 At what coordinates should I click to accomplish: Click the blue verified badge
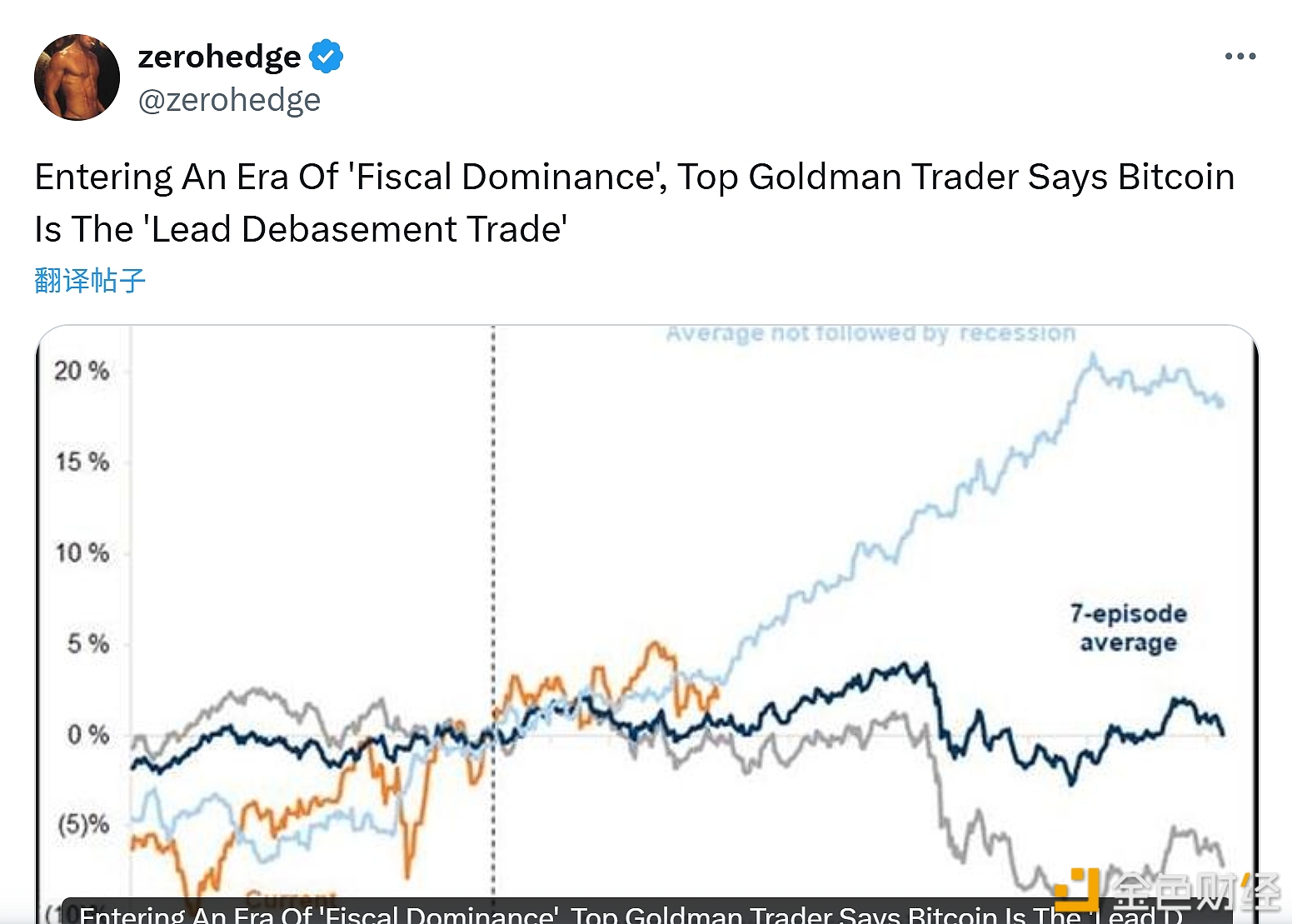coord(326,57)
